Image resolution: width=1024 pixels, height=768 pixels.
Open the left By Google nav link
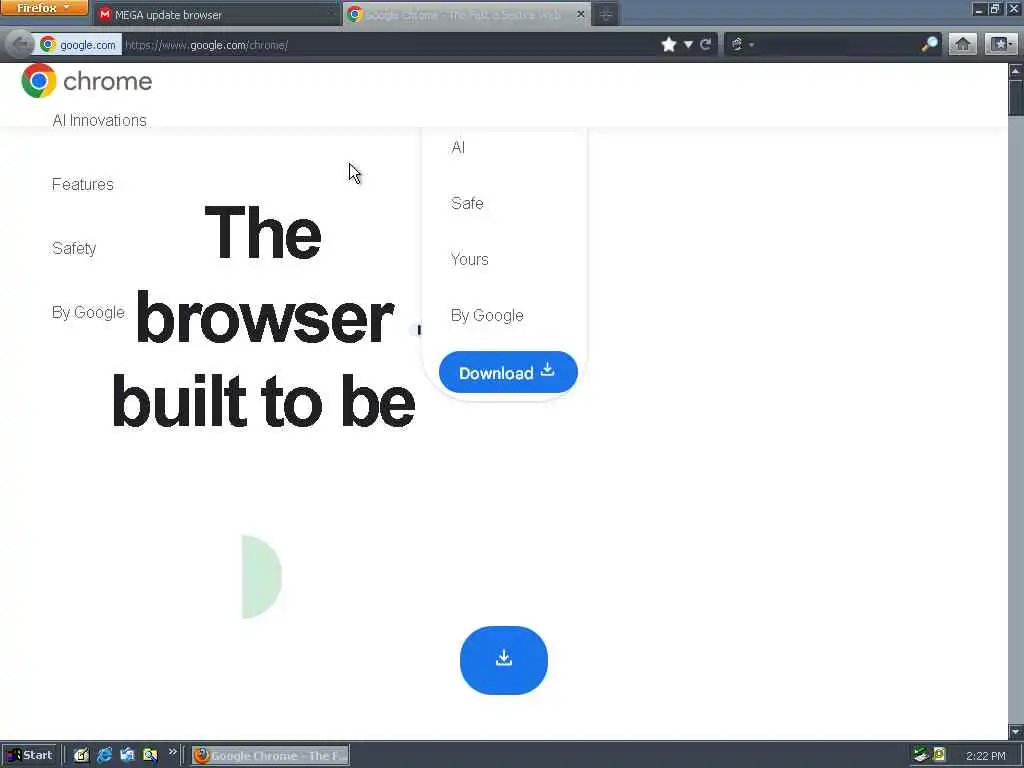pyautogui.click(x=88, y=312)
